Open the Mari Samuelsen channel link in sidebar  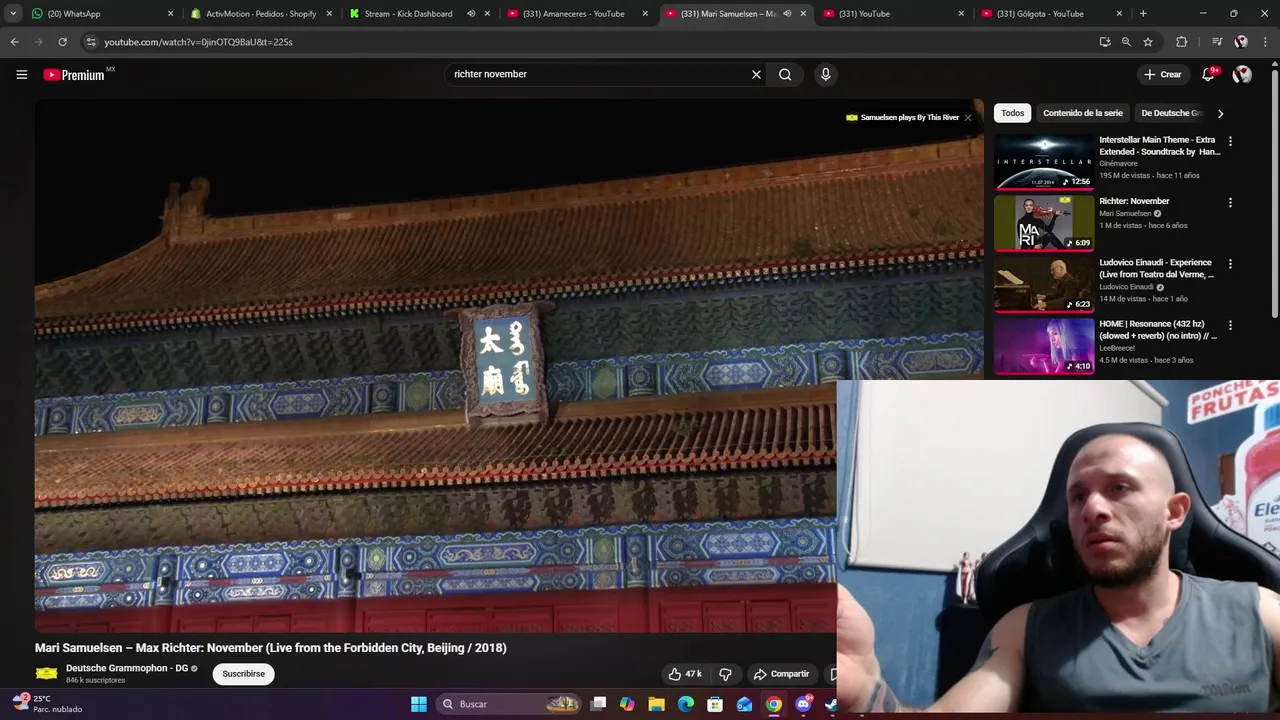click(1125, 213)
